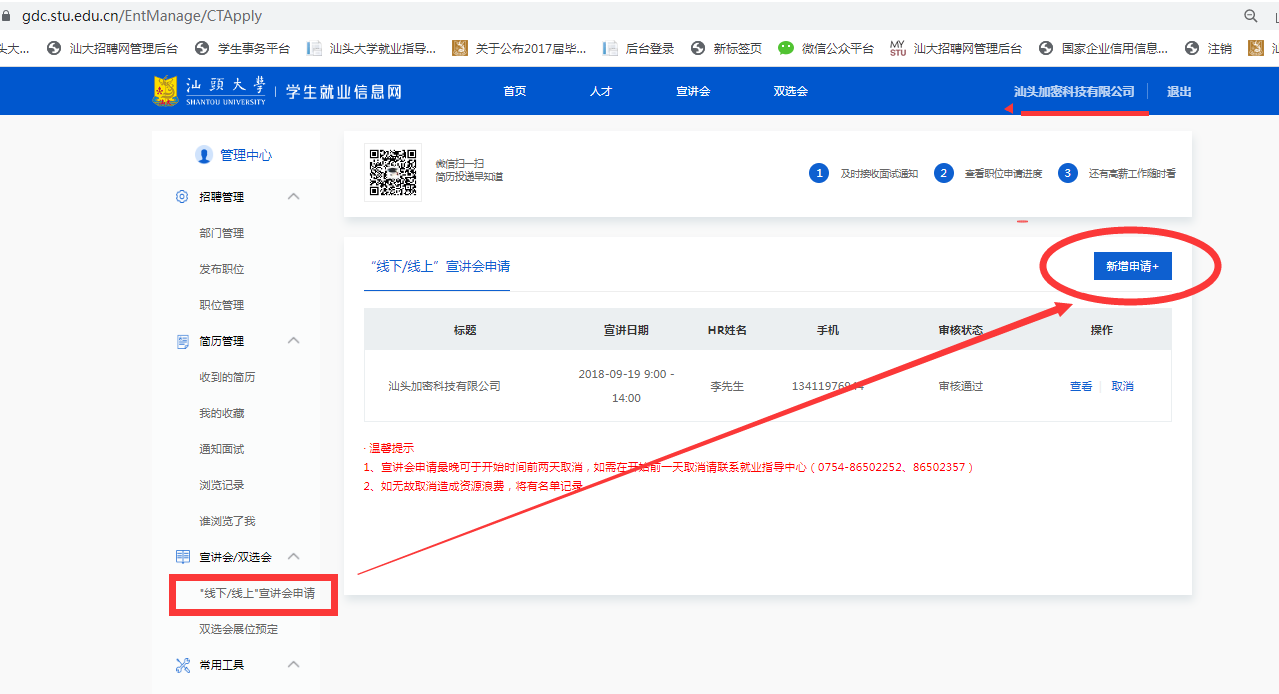Open the 注销 bookmark
The width and height of the screenshot is (1279, 694).
coord(1208,48)
